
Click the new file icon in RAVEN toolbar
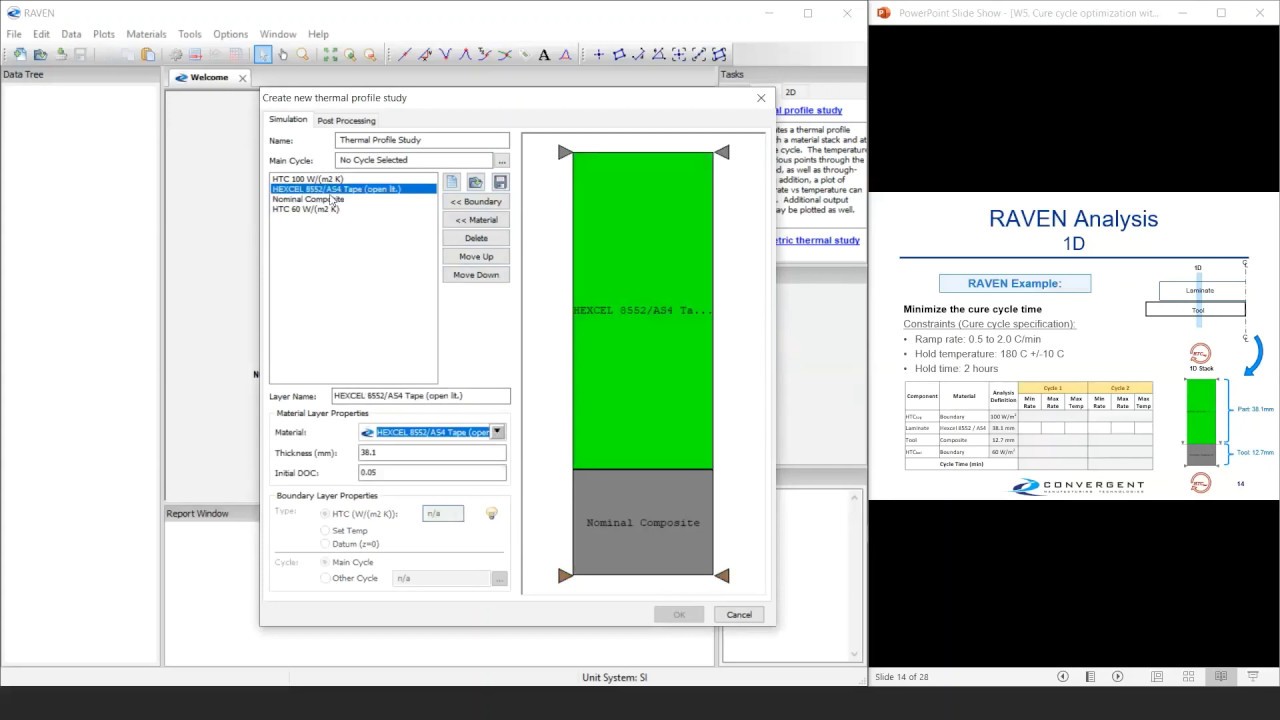pyautogui.click(x=20, y=55)
